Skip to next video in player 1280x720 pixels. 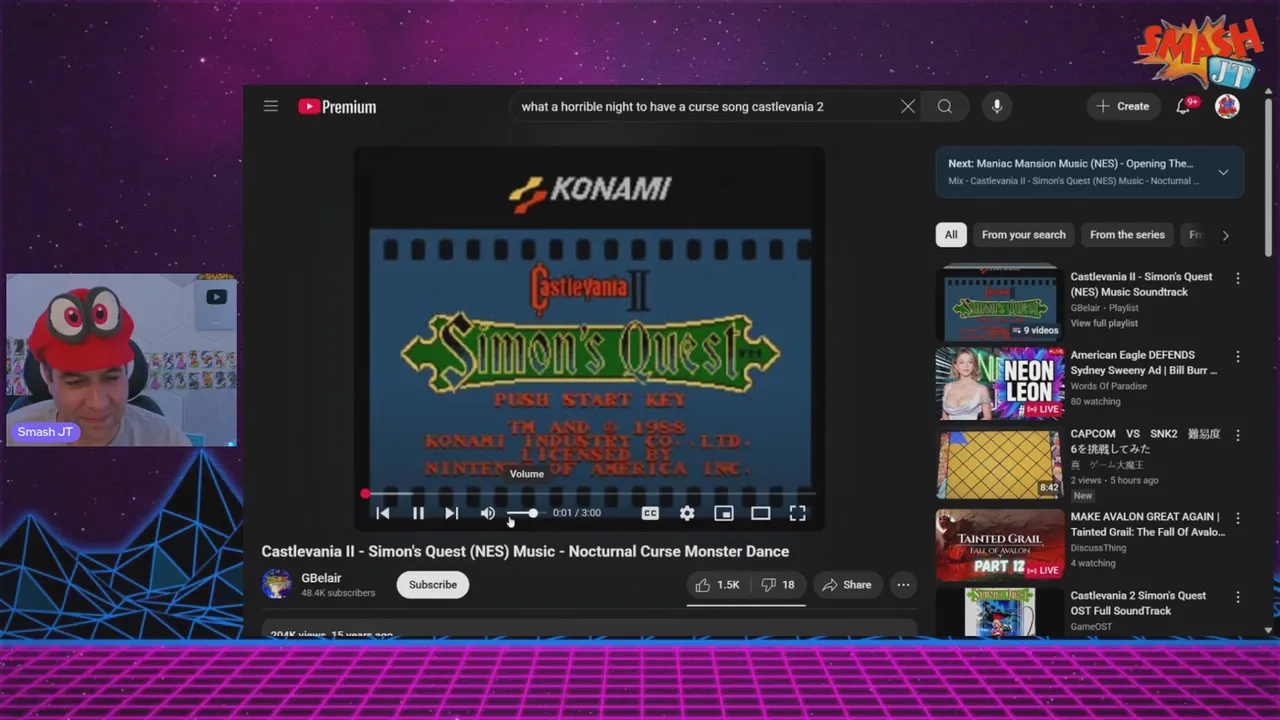pyautogui.click(x=452, y=513)
